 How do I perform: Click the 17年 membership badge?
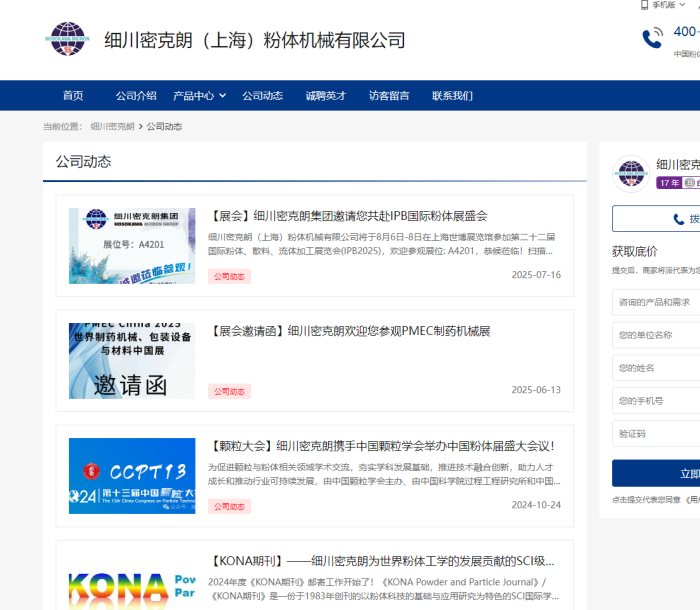pos(669,183)
